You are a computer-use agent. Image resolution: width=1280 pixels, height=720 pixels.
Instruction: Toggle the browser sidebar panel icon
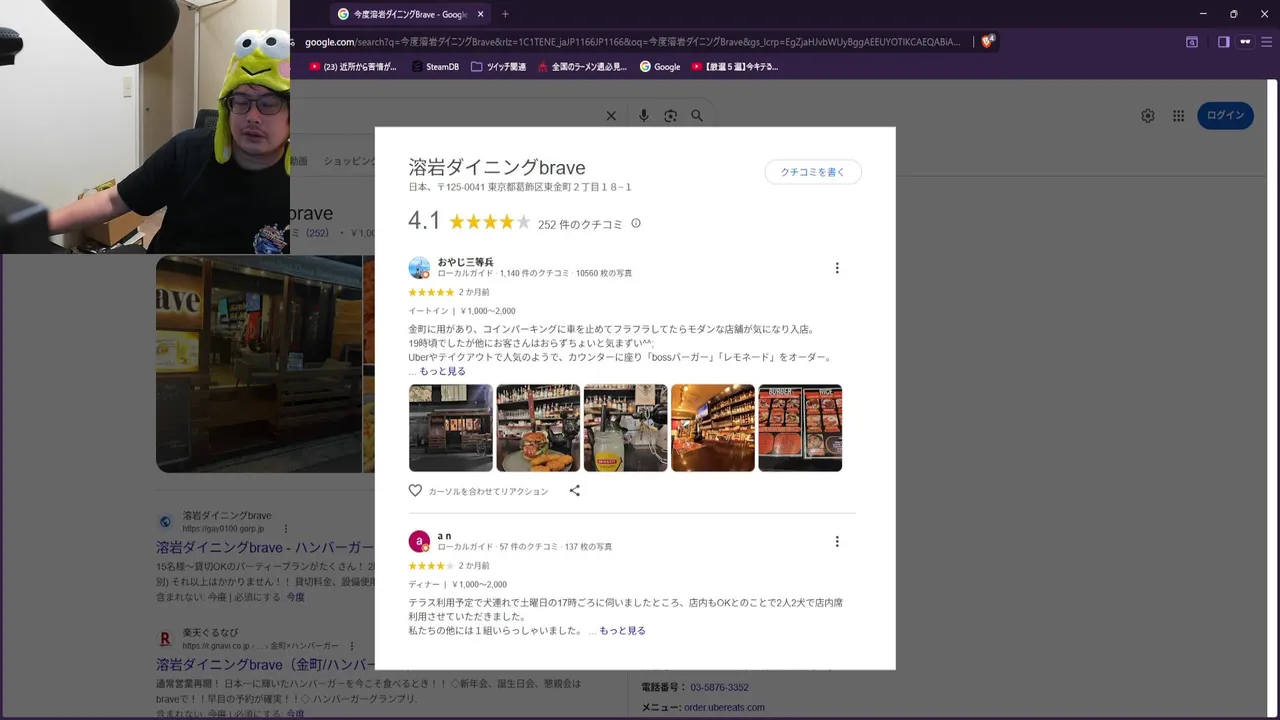[1223, 42]
